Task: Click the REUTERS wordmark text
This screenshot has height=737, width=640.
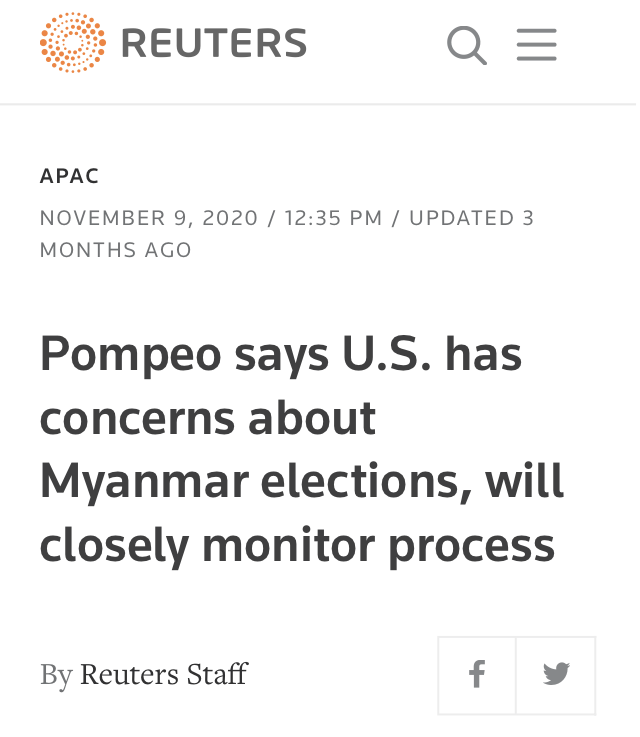Action: (x=214, y=43)
